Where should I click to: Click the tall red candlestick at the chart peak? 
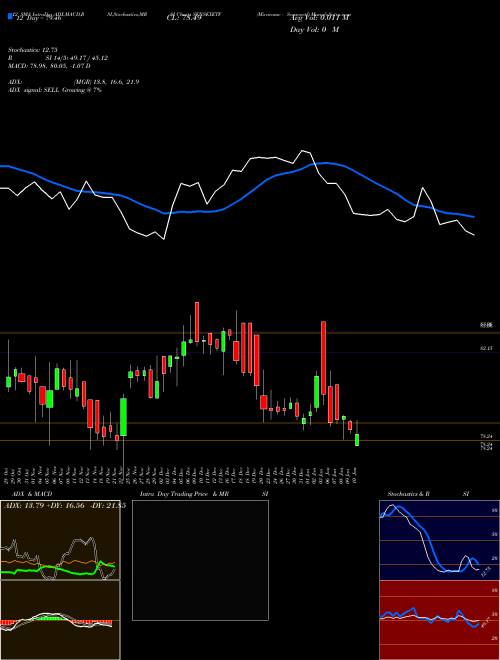197,322
